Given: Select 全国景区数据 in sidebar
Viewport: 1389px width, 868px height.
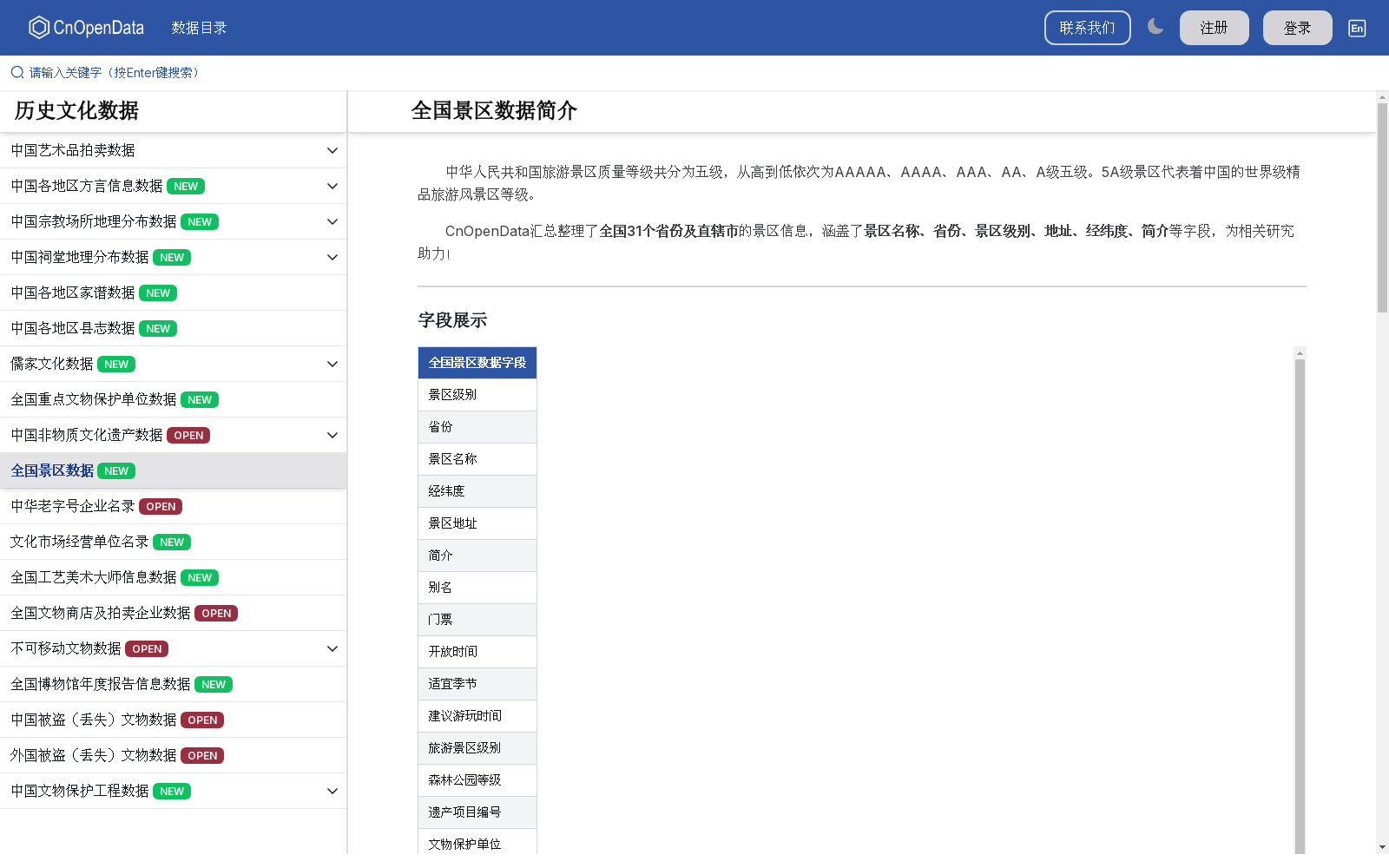Looking at the screenshot, I should click(x=174, y=470).
